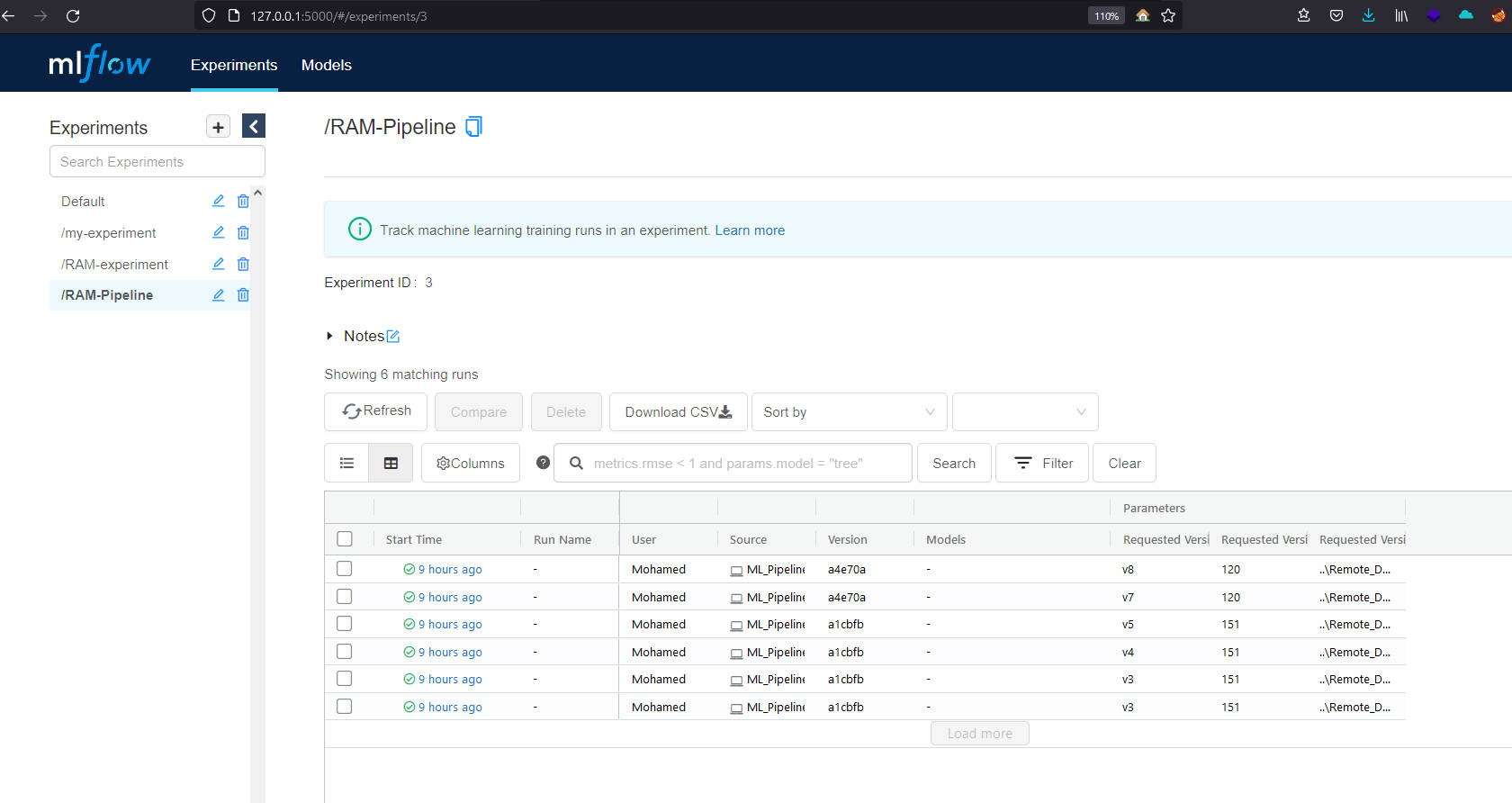Viewport: 1512px width, 803px height.
Task: Open the Sort by dropdown
Action: tap(849, 411)
